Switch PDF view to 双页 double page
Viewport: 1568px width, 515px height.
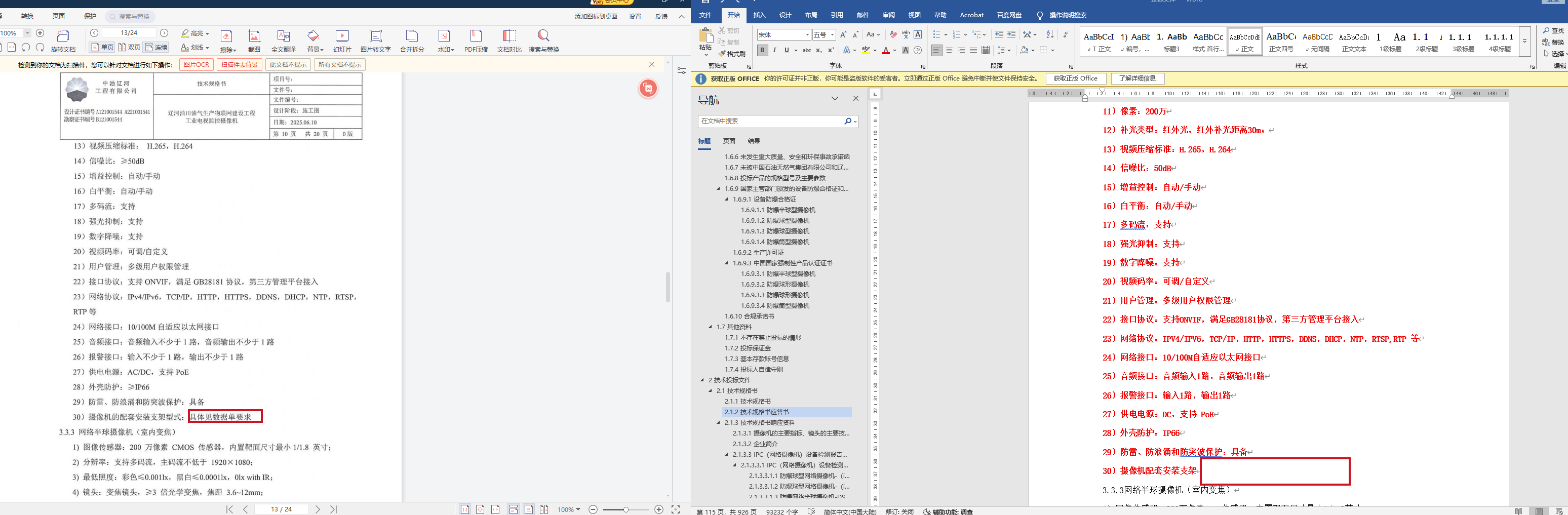point(129,48)
